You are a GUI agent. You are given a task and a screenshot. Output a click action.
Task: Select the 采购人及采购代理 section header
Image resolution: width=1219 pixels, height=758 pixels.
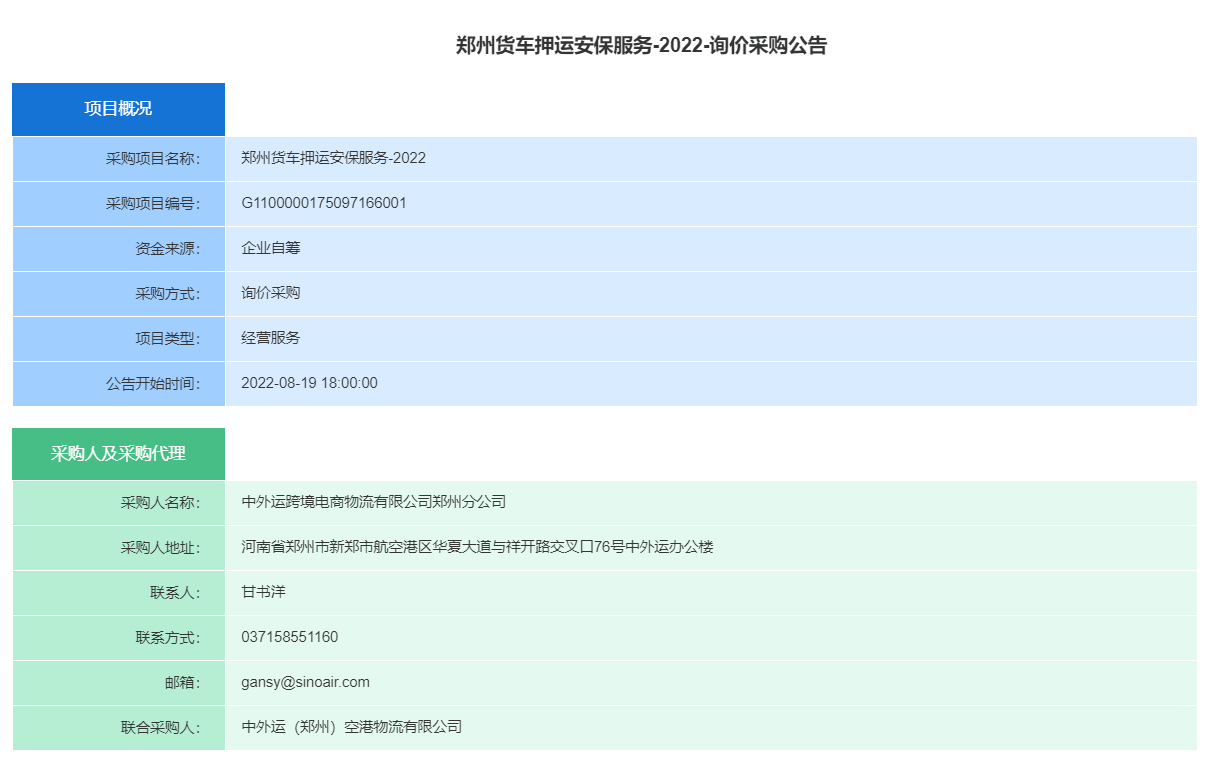coord(118,454)
